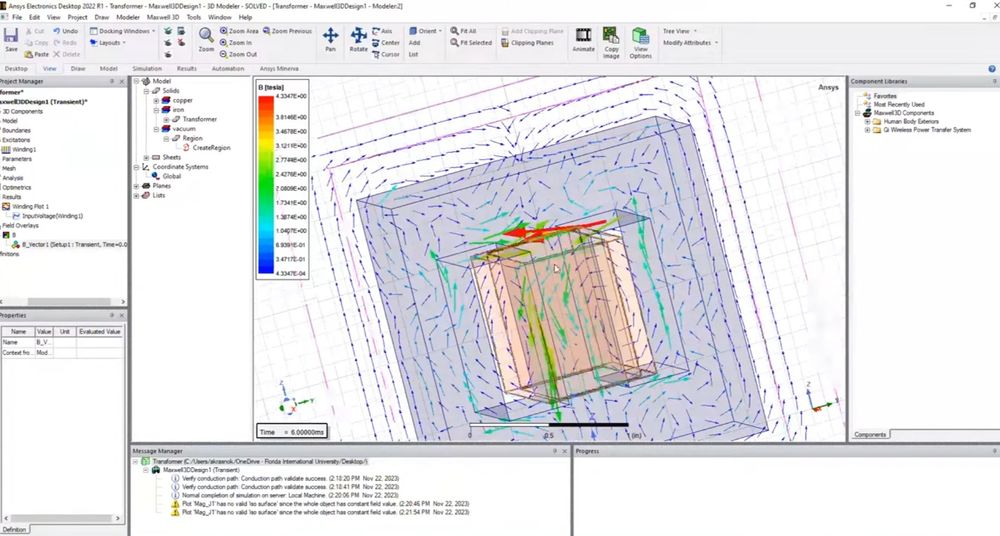Click Zoom In
The width and height of the screenshot is (1000, 536).
tap(236, 43)
